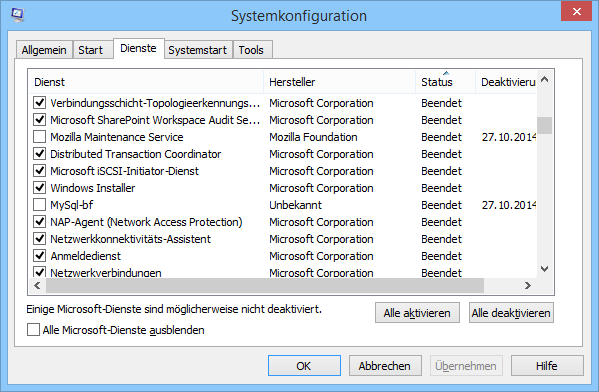Click the MySql-bf row deactivation date 27.10.2014
The width and height of the screenshot is (599, 392).
click(x=509, y=205)
